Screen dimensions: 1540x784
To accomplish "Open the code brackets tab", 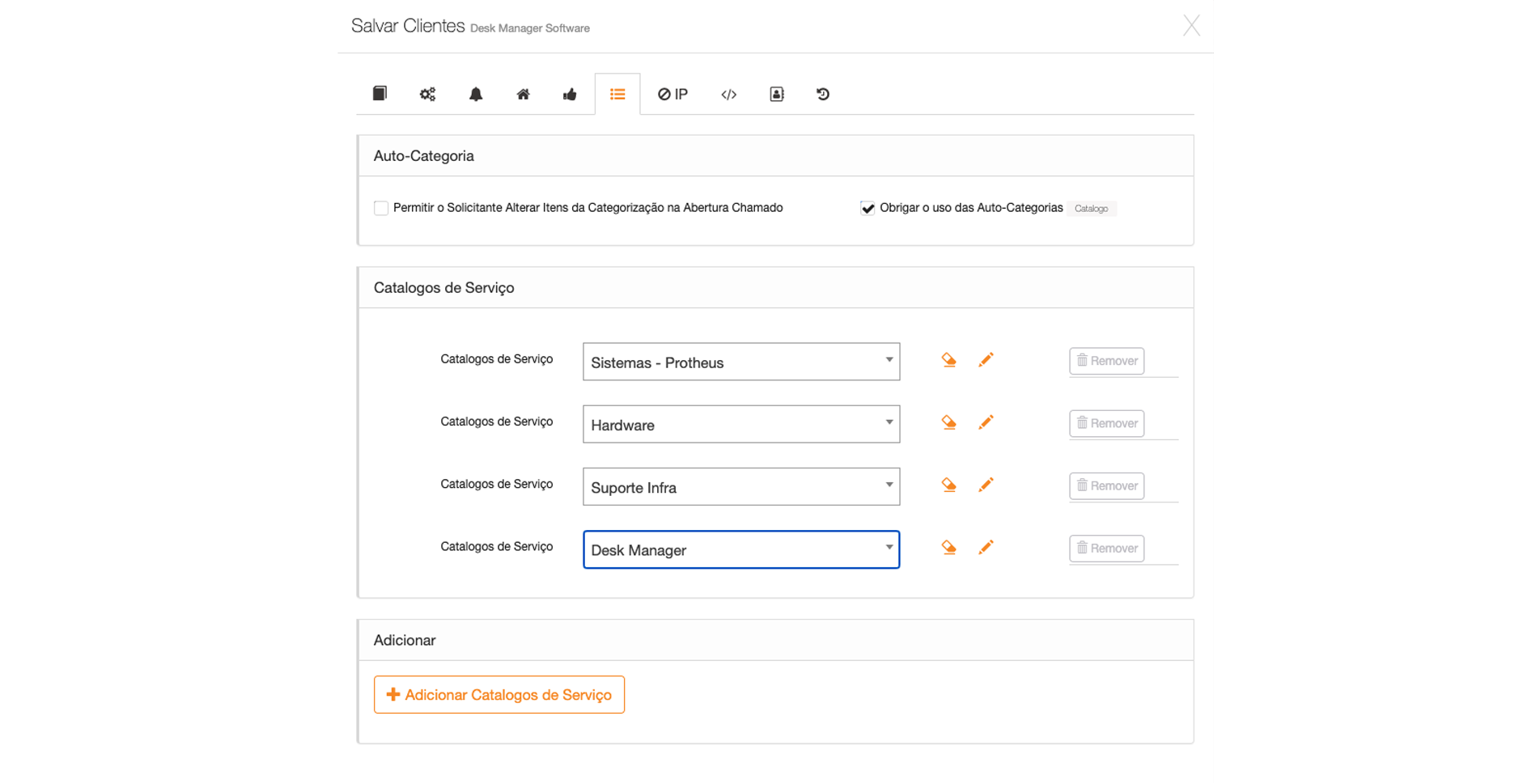I will (x=728, y=95).
